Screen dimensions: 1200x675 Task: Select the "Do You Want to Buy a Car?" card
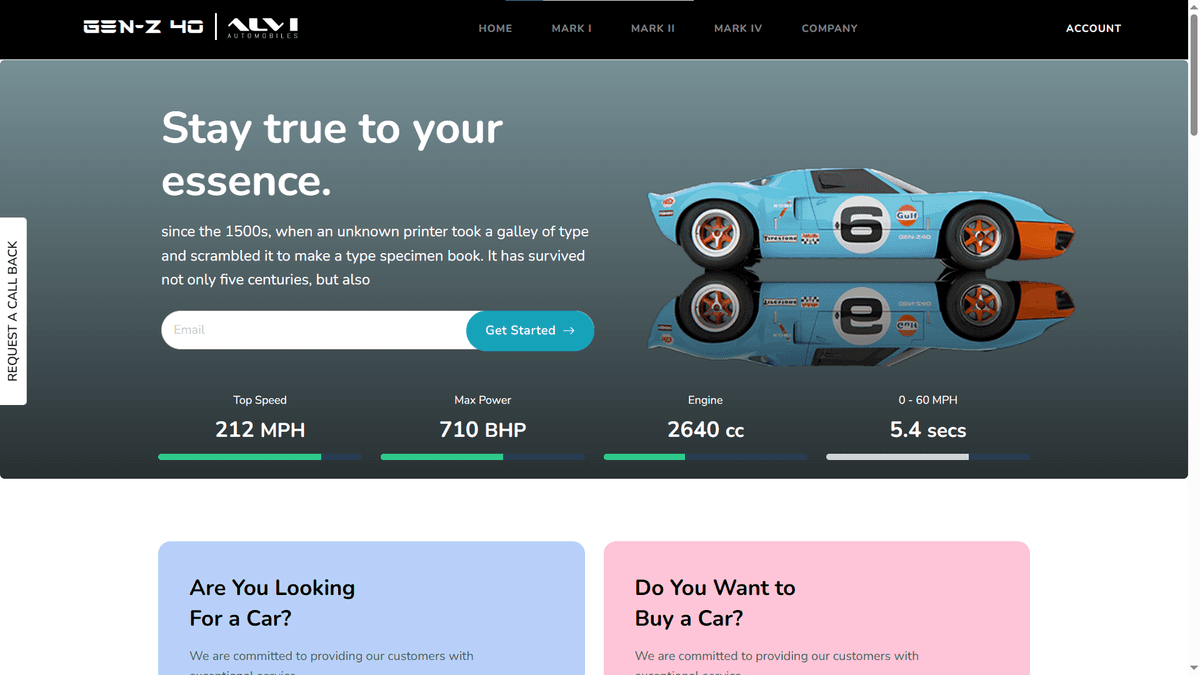[x=816, y=607]
